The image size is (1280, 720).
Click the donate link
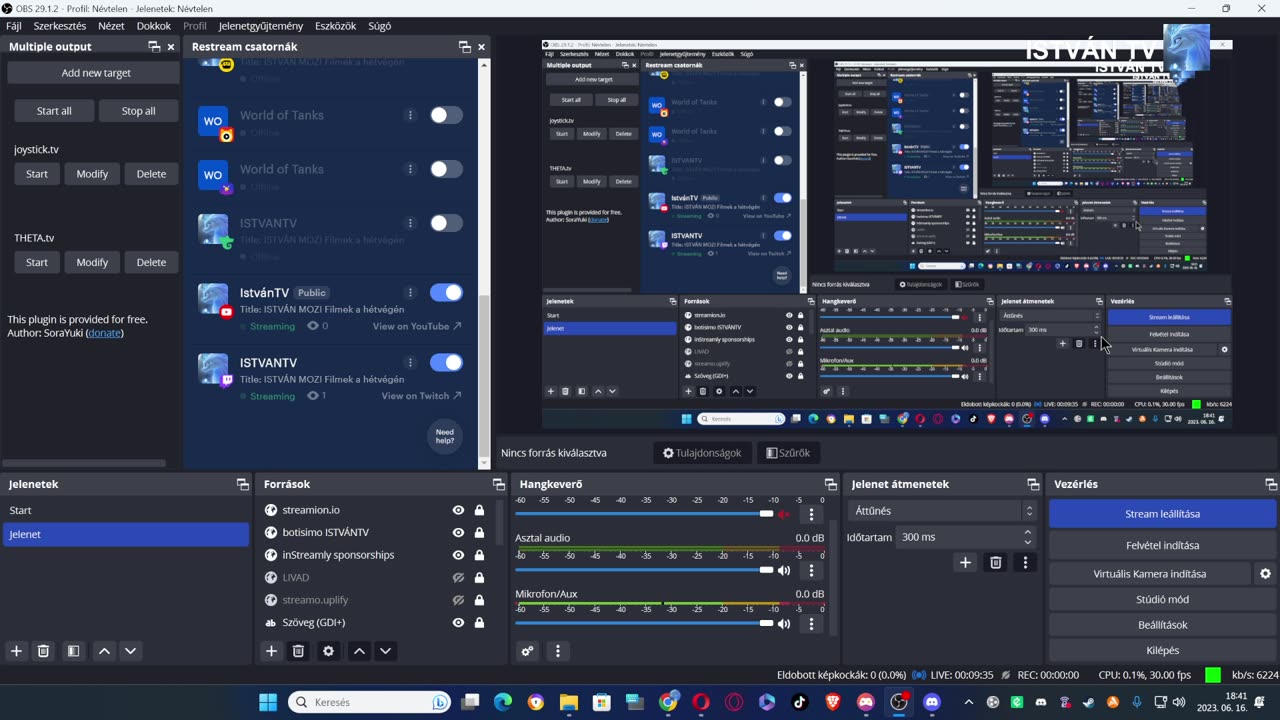click(103, 333)
